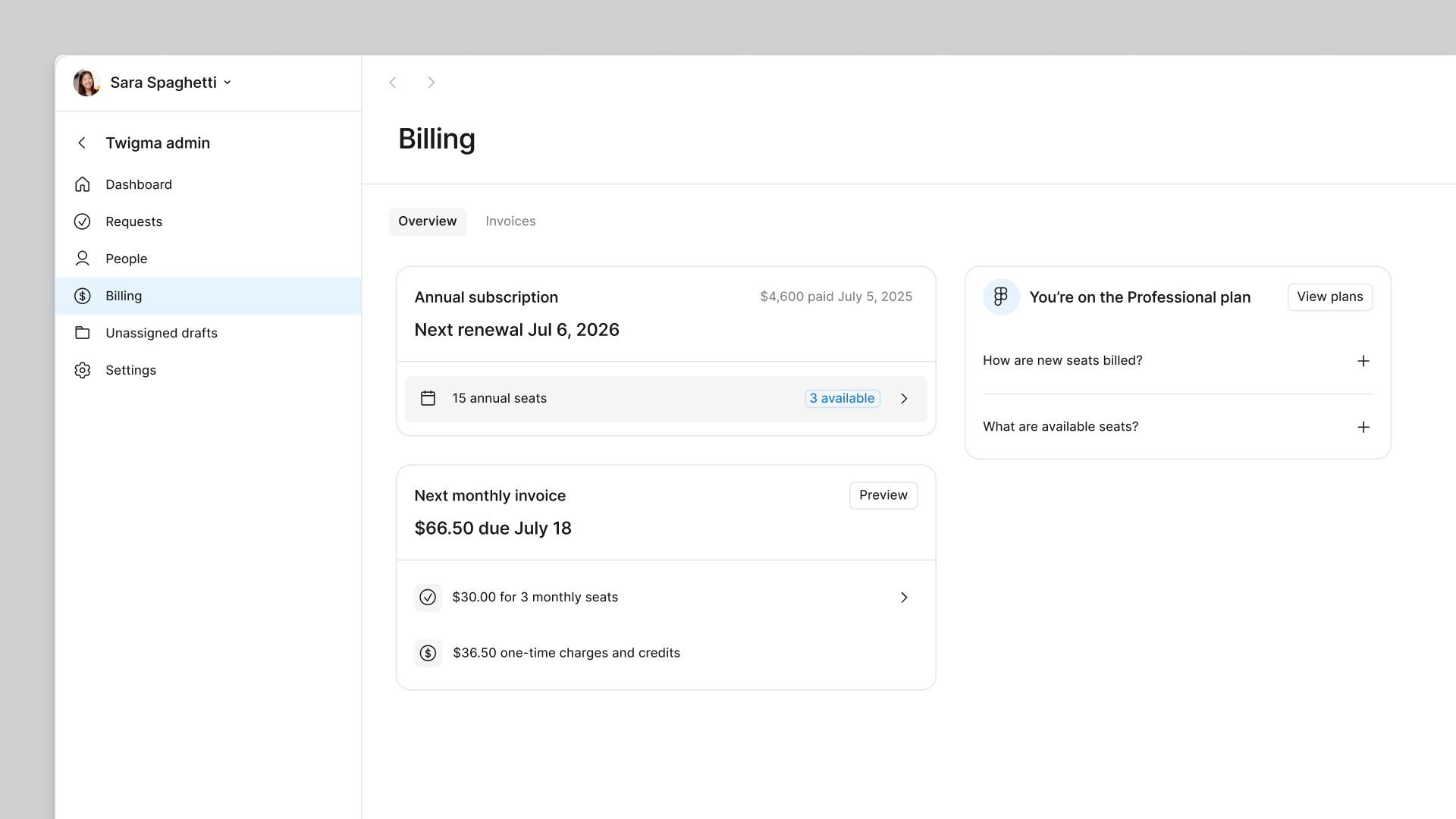Expand "How are new seats billed?" question
The width and height of the screenshot is (1456, 819).
tap(1363, 361)
